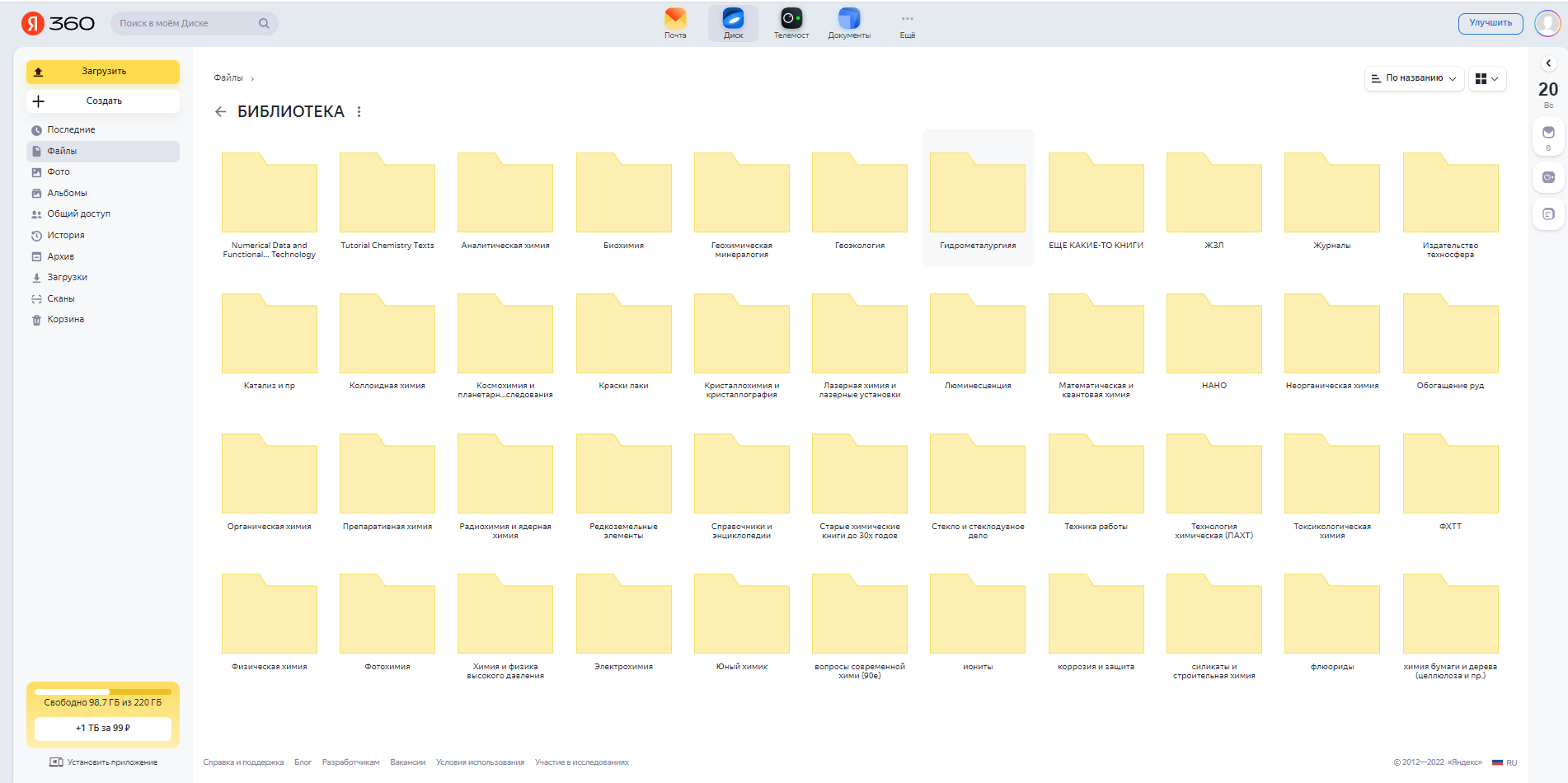Open Архив in the sidebar

[103, 256]
